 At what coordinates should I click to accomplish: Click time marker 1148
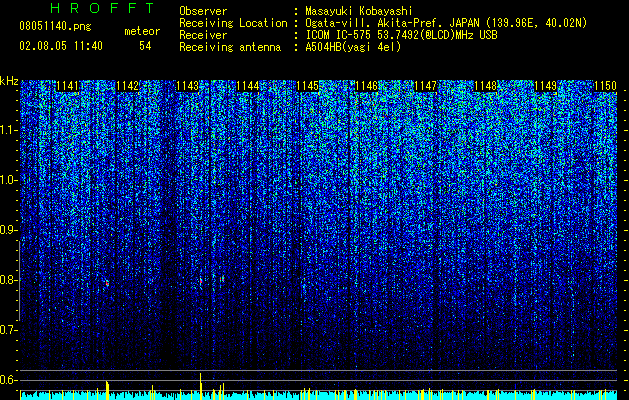pos(485,86)
